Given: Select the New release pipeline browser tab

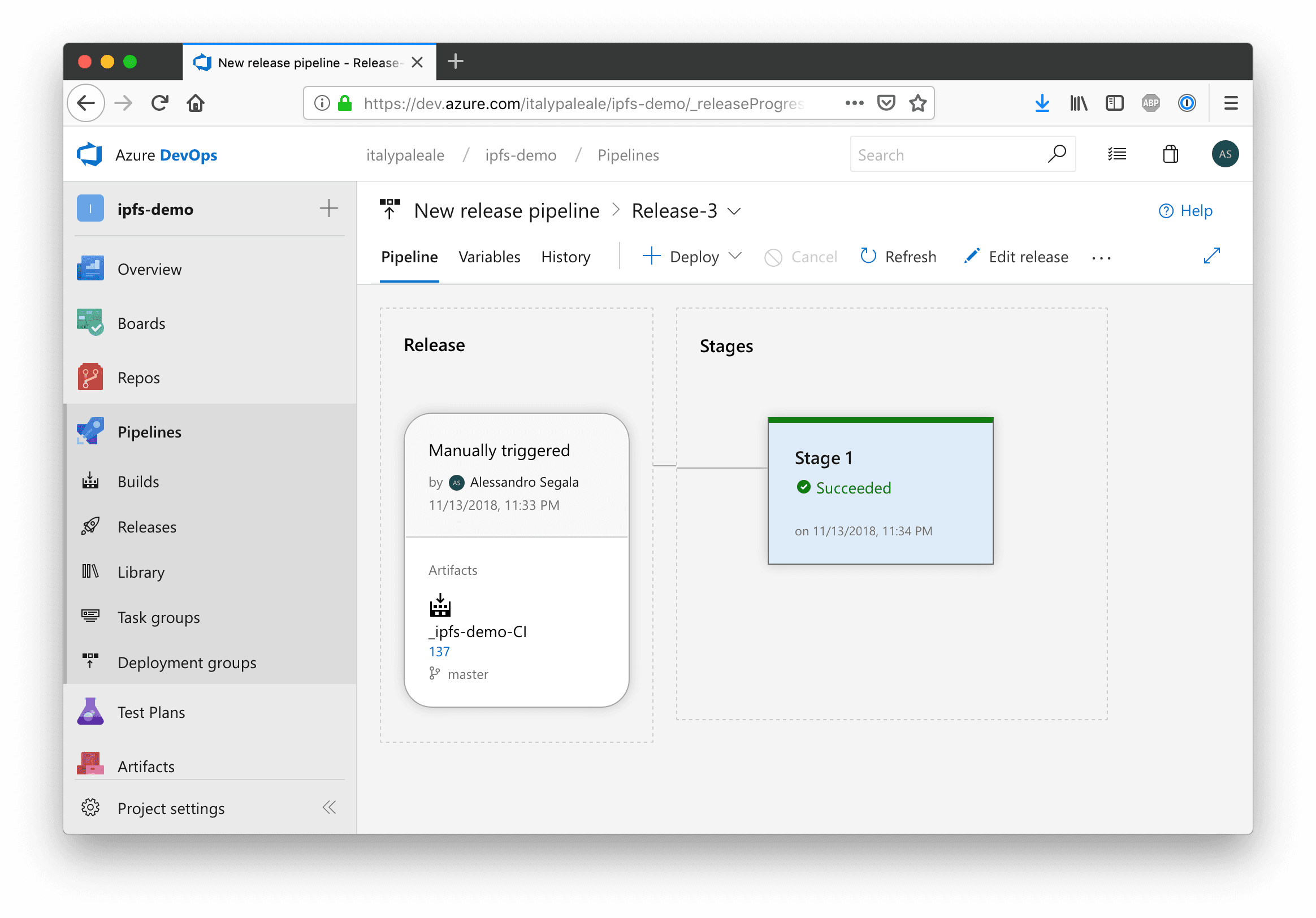Looking at the screenshot, I should [309, 62].
